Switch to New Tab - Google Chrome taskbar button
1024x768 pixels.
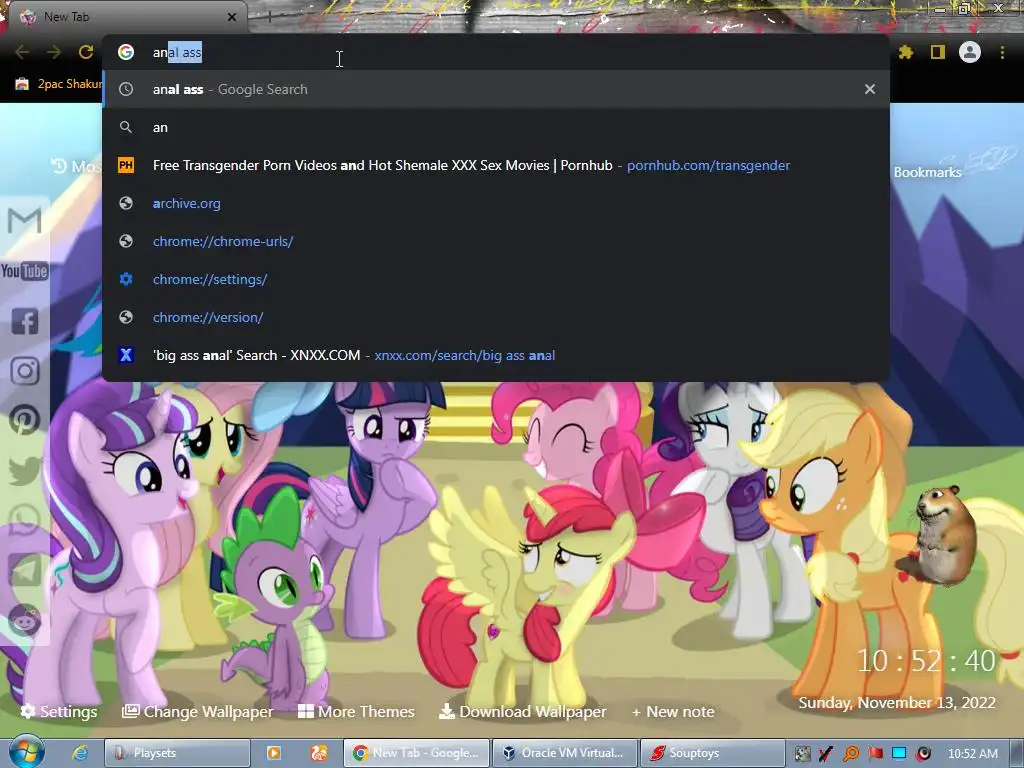point(417,753)
